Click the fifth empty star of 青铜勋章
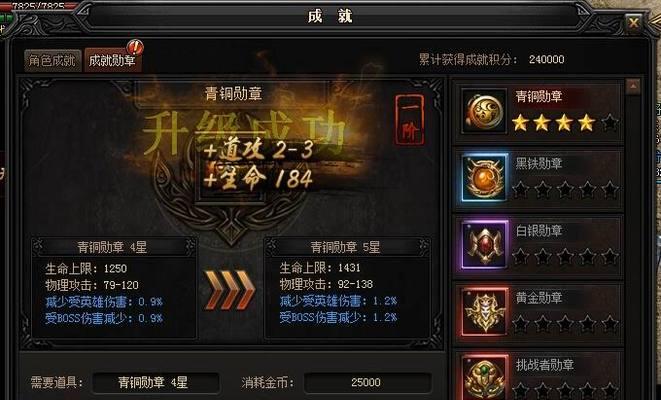Screen dimensions: 661x400 (610, 123)
